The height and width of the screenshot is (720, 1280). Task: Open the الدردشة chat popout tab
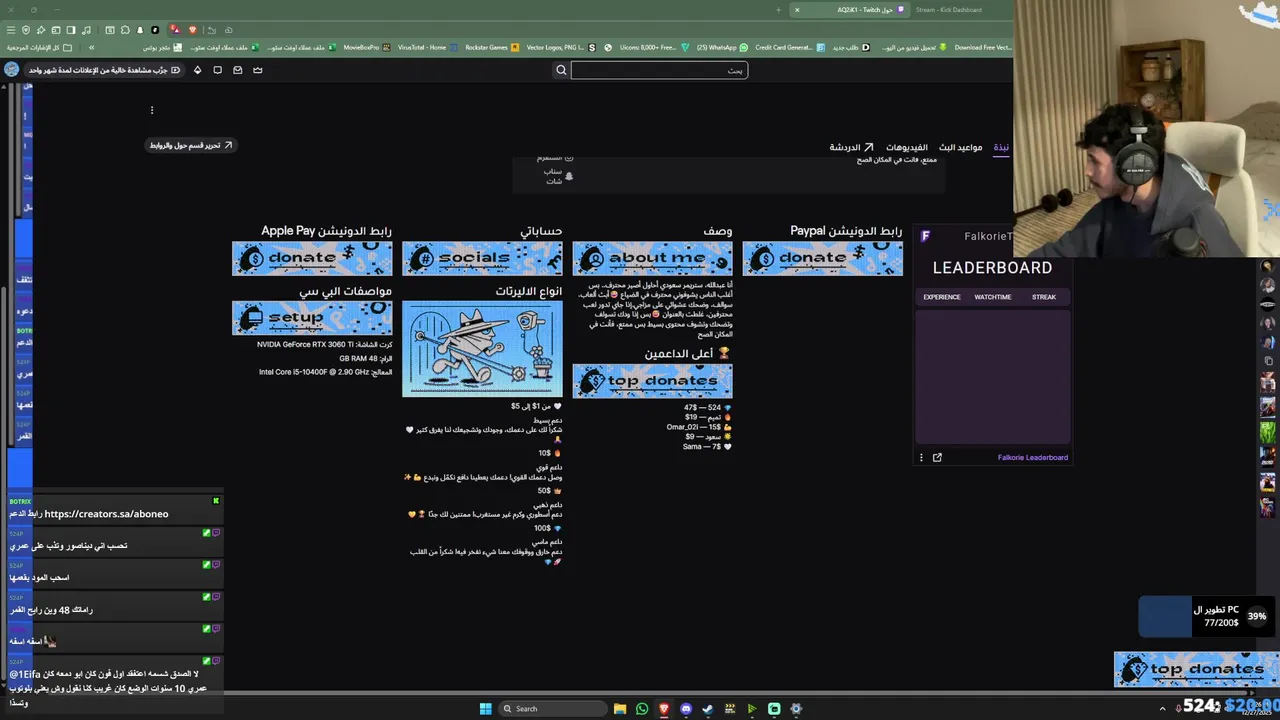coord(851,147)
